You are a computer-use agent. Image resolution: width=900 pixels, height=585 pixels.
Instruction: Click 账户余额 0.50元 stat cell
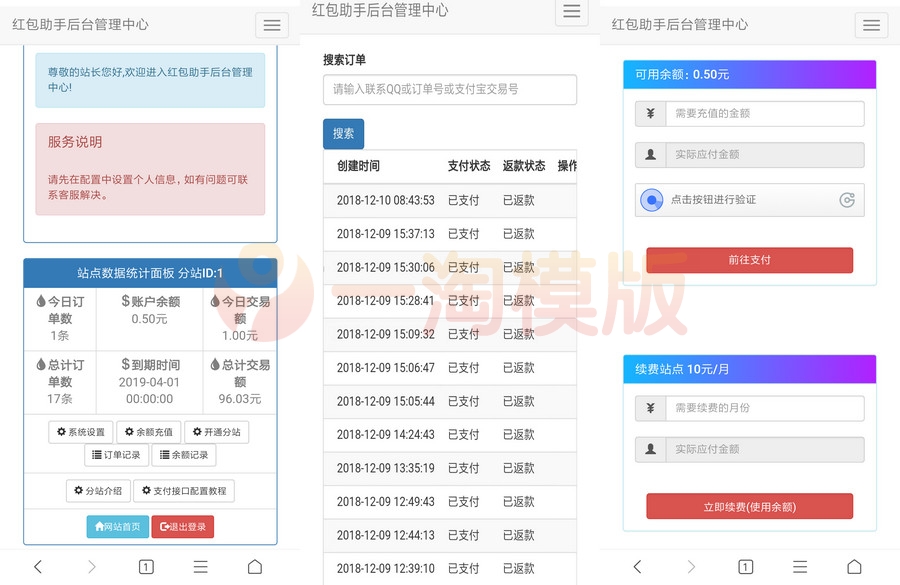tap(150, 319)
